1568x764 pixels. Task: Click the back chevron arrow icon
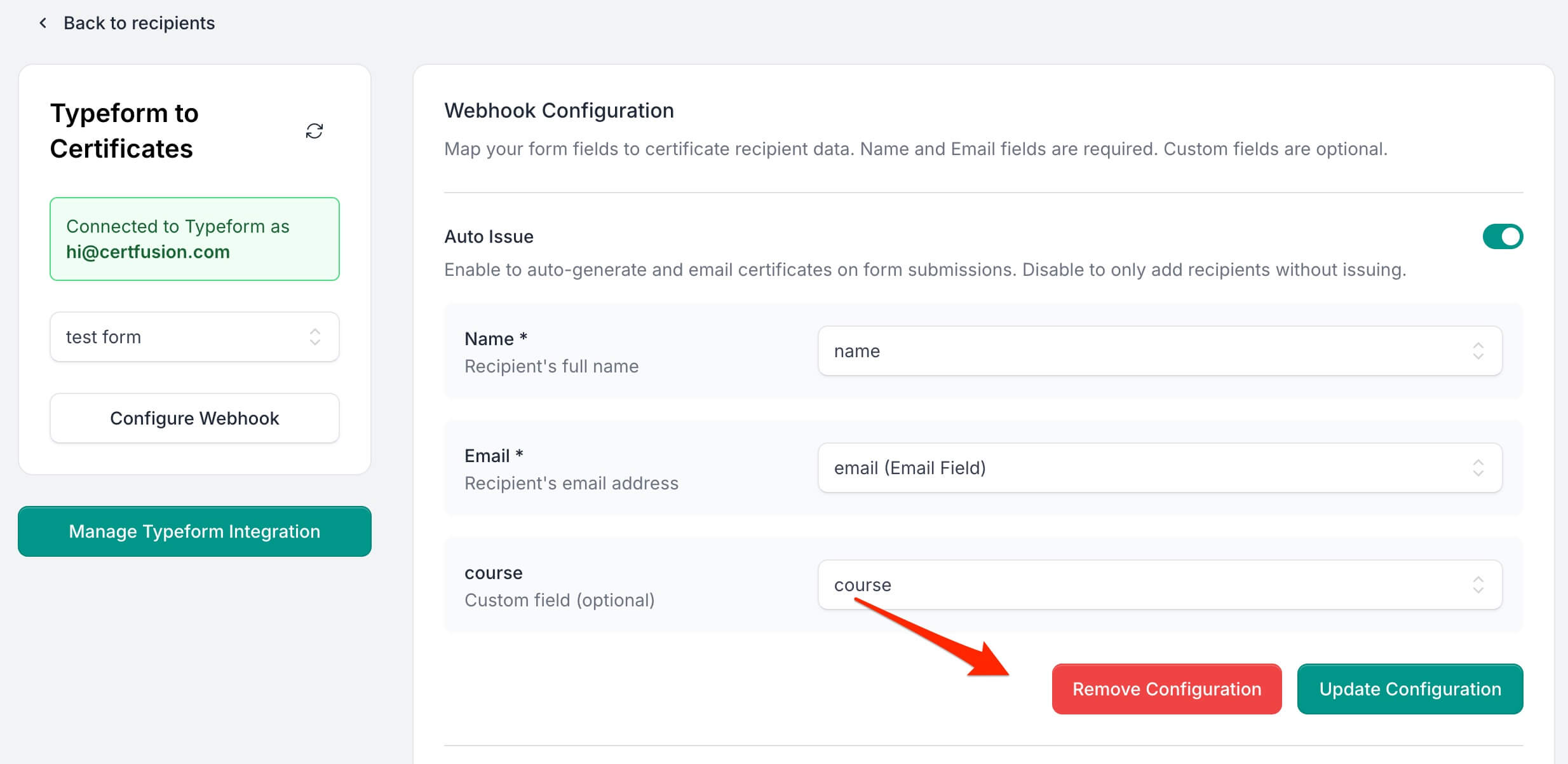43,24
